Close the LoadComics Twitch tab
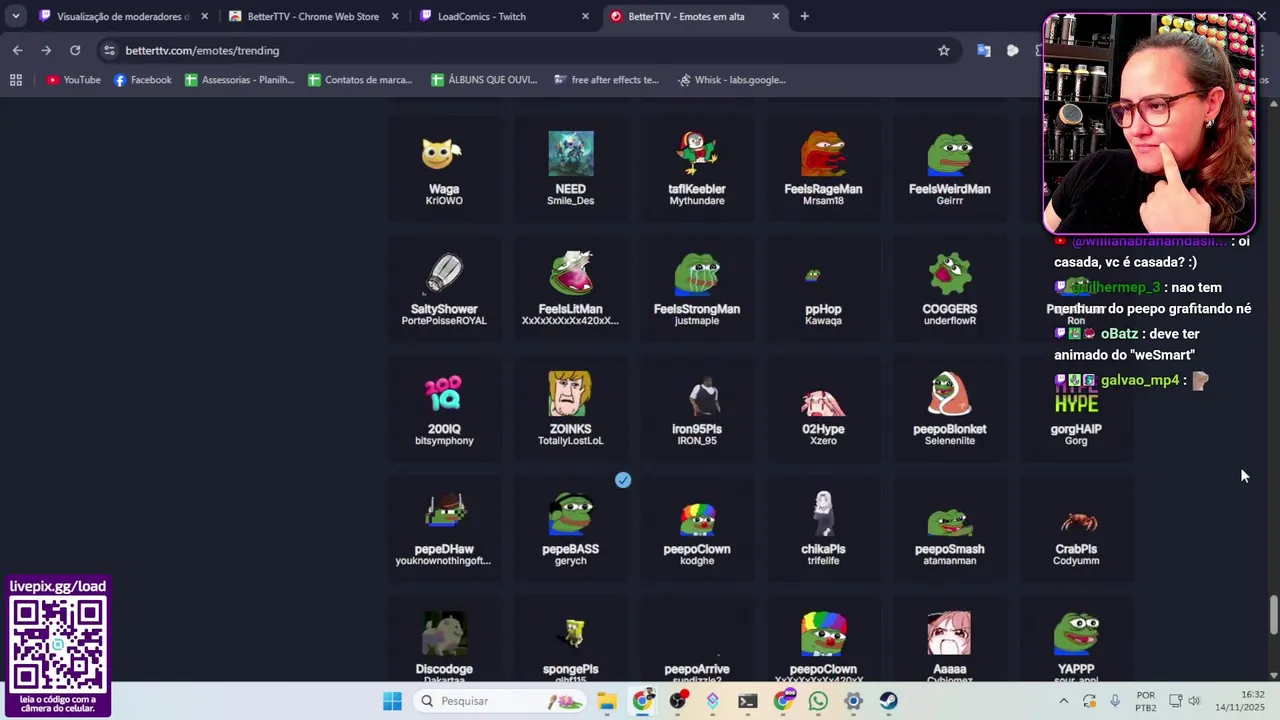This screenshot has height=720, width=1280. click(585, 16)
